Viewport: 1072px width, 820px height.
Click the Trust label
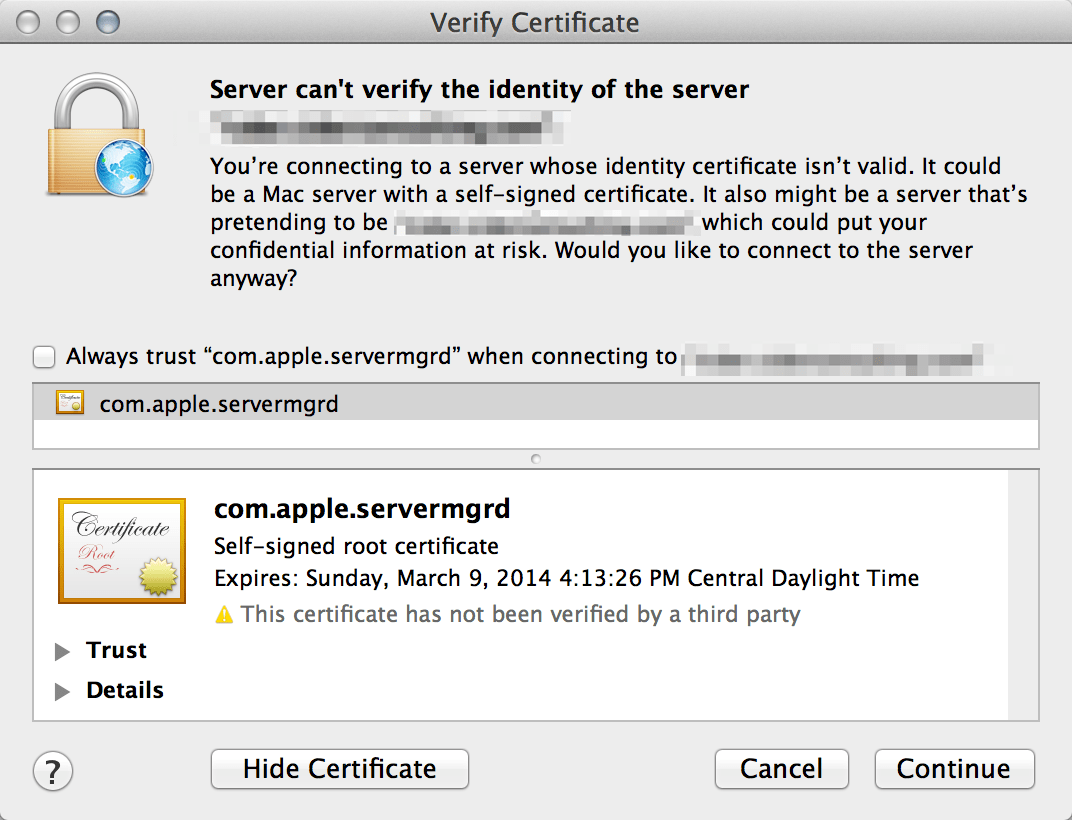coord(116,650)
